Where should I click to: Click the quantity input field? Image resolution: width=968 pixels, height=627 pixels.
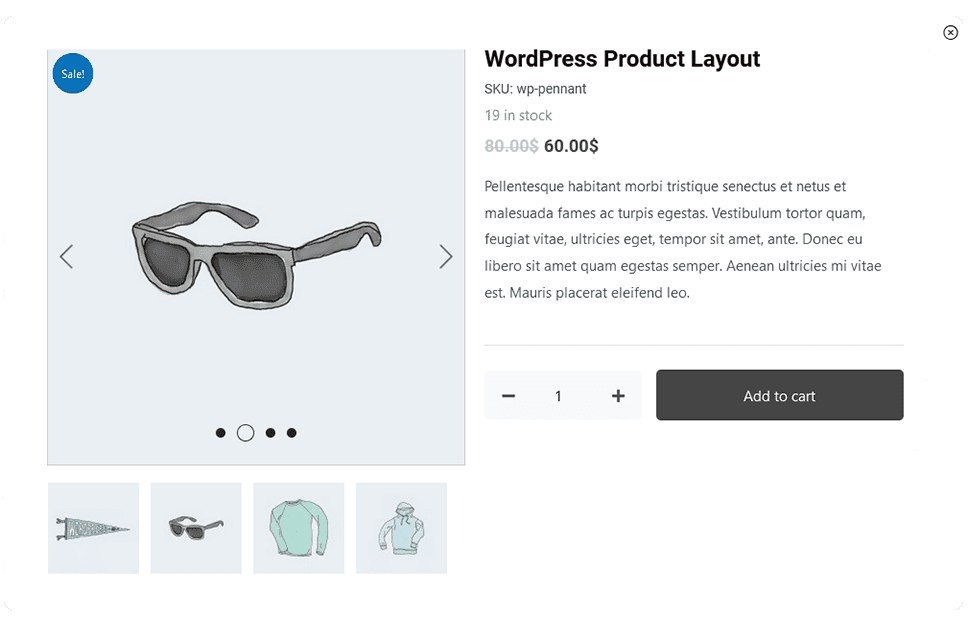559,396
